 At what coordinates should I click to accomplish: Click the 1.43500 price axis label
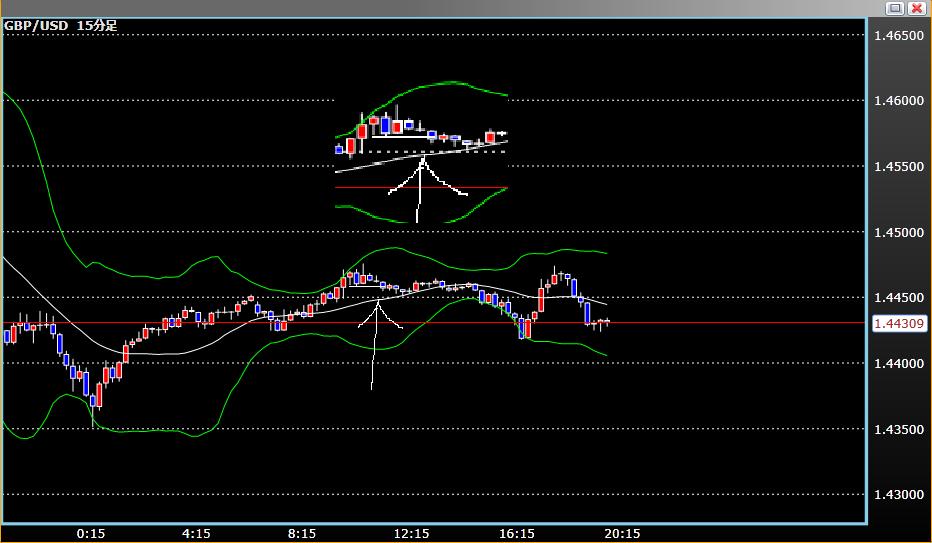(x=898, y=429)
